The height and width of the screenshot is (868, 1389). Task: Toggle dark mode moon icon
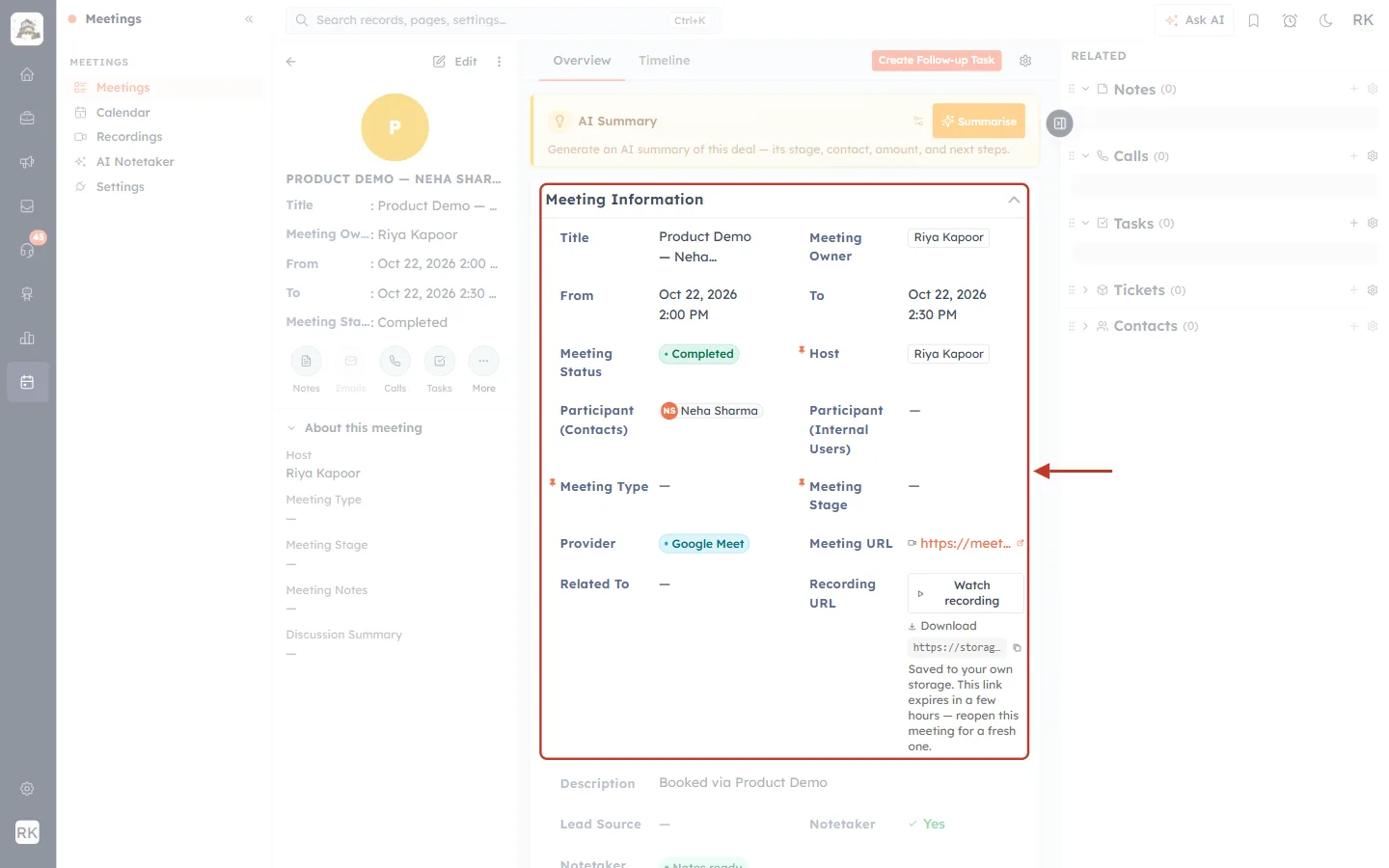click(1326, 20)
